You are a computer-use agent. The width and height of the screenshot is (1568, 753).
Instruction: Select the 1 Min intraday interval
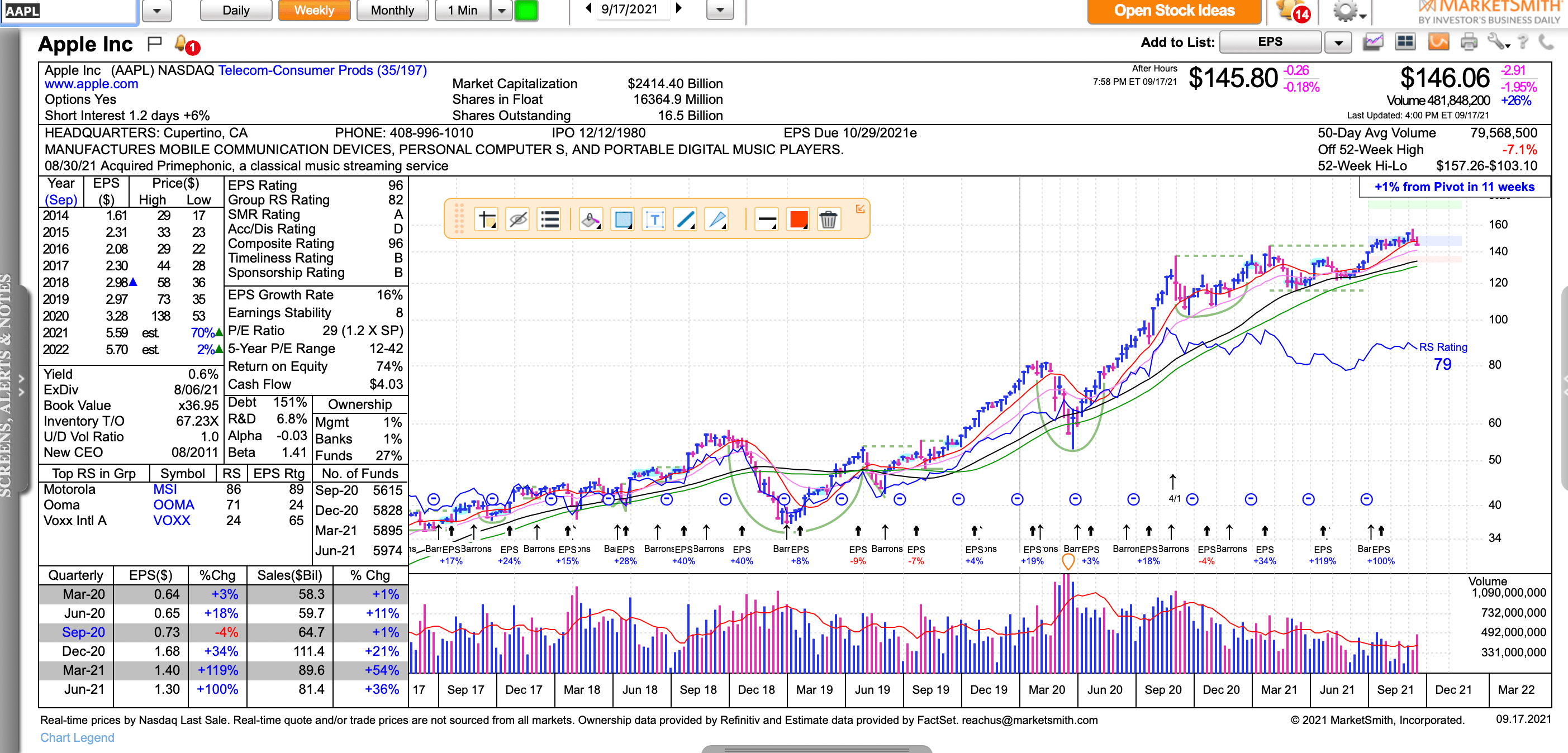point(463,11)
